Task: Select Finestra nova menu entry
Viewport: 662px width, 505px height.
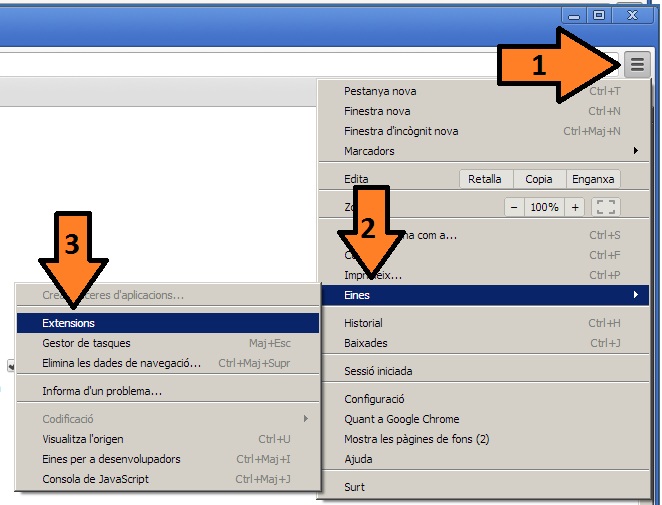Action: point(484,111)
